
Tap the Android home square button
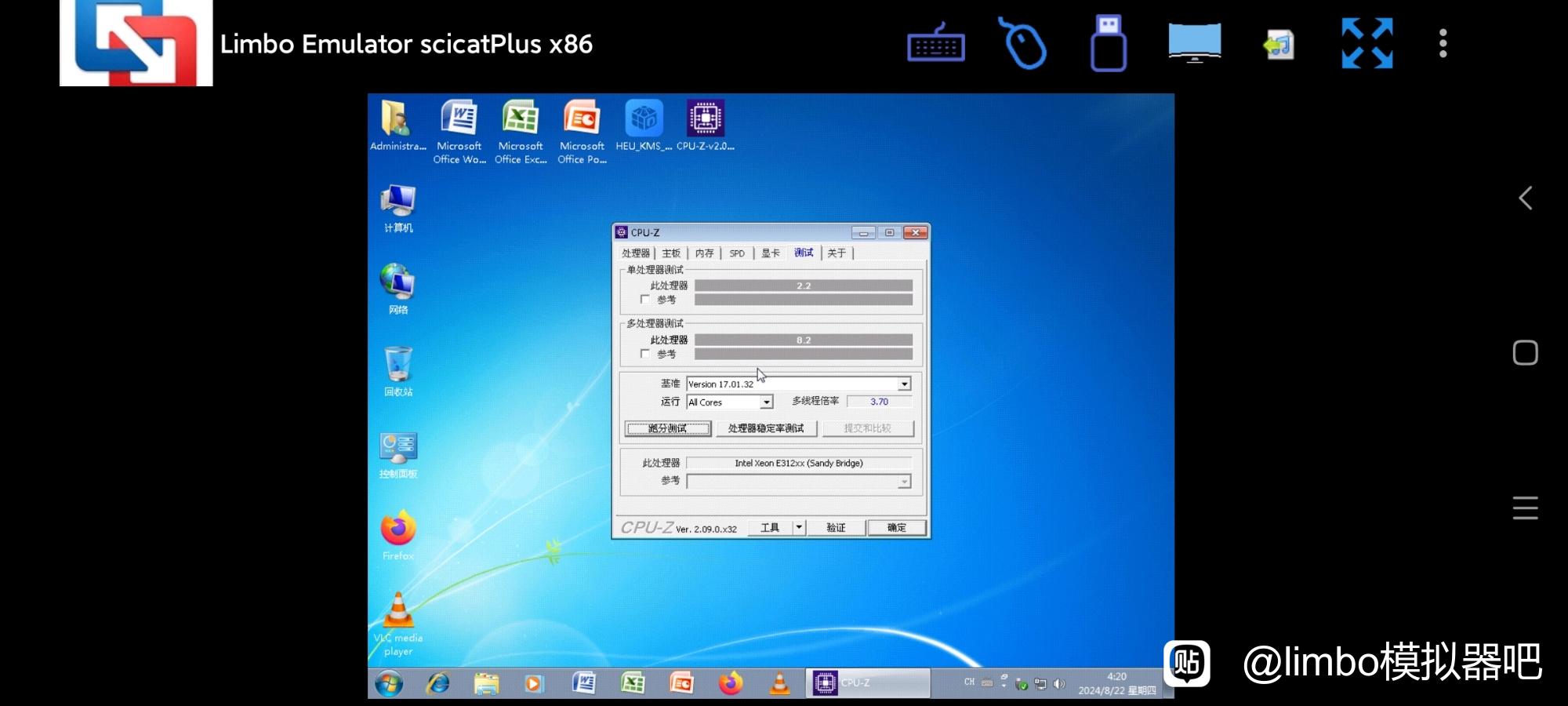[1525, 353]
